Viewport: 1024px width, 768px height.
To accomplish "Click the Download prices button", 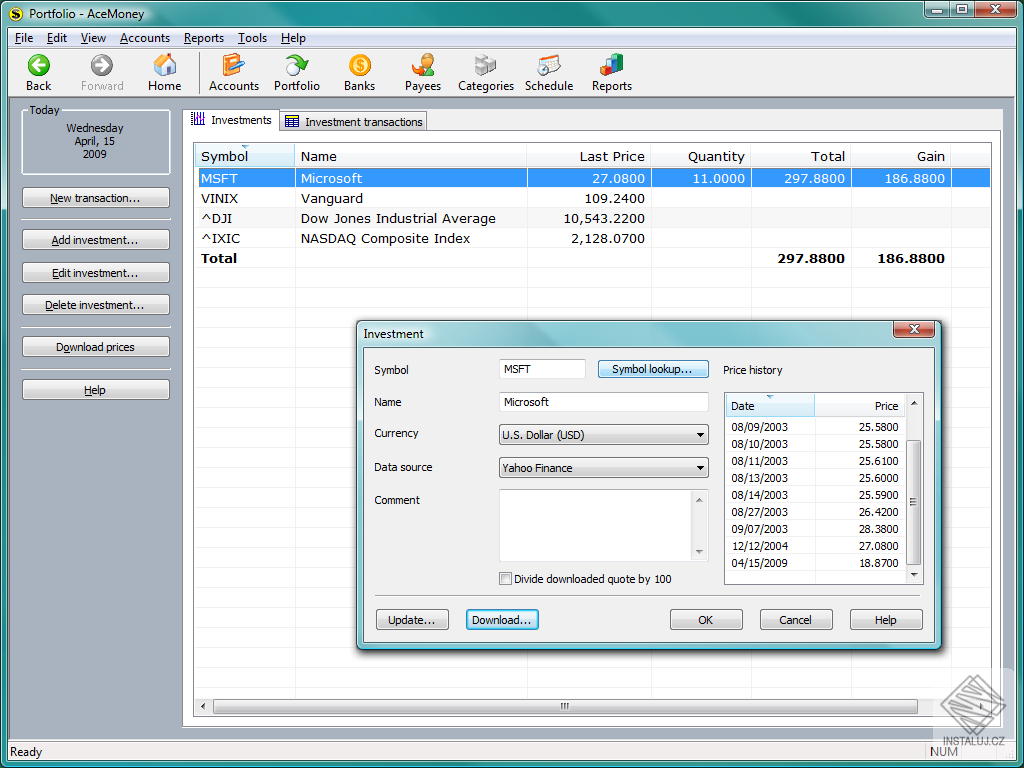I will [x=95, y=347].
